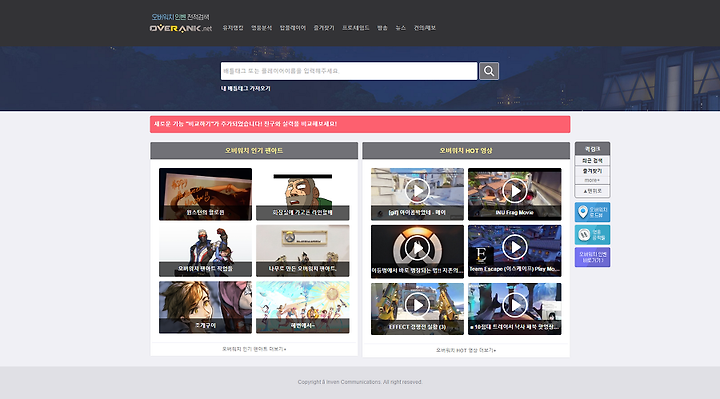Image resolution: width=720 pixels, height=399 pixels.
Task: Open the Soldier 76 and D.Va fan art
Action: [205, 251]
